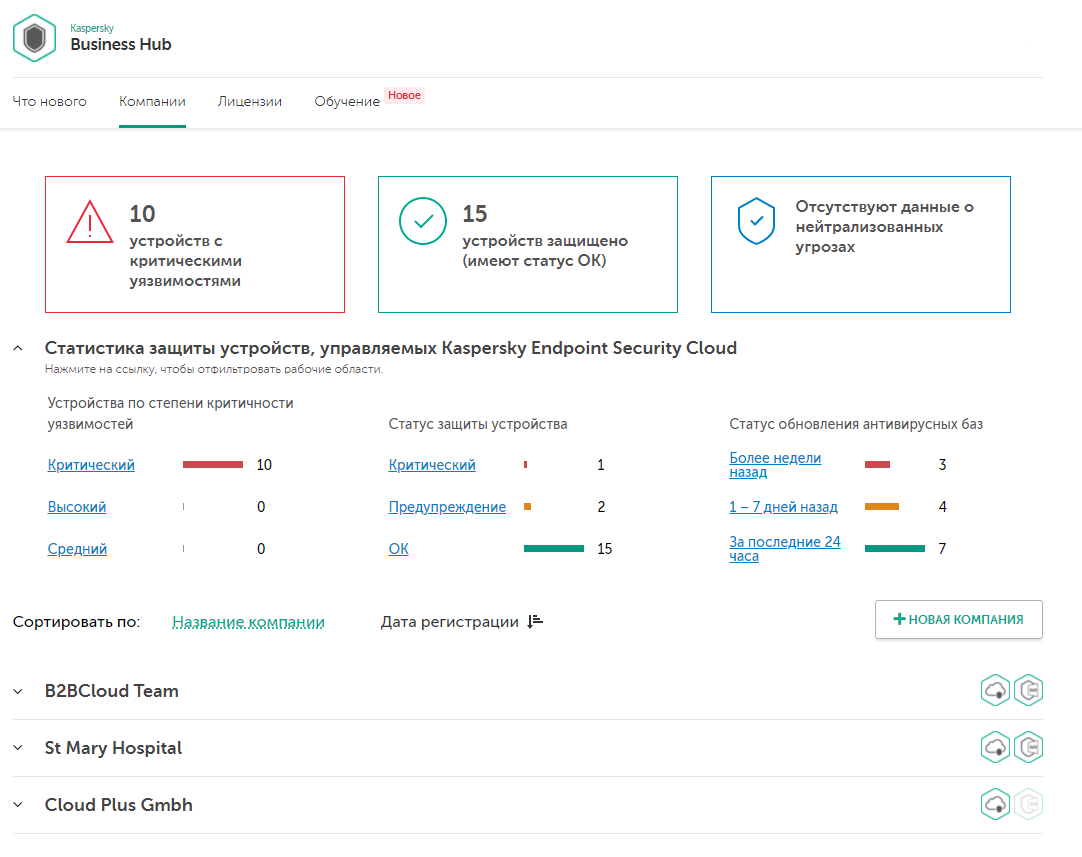
Task: Click the Kaspersky Business Hub logo
Action: click(x=34, y=38)
